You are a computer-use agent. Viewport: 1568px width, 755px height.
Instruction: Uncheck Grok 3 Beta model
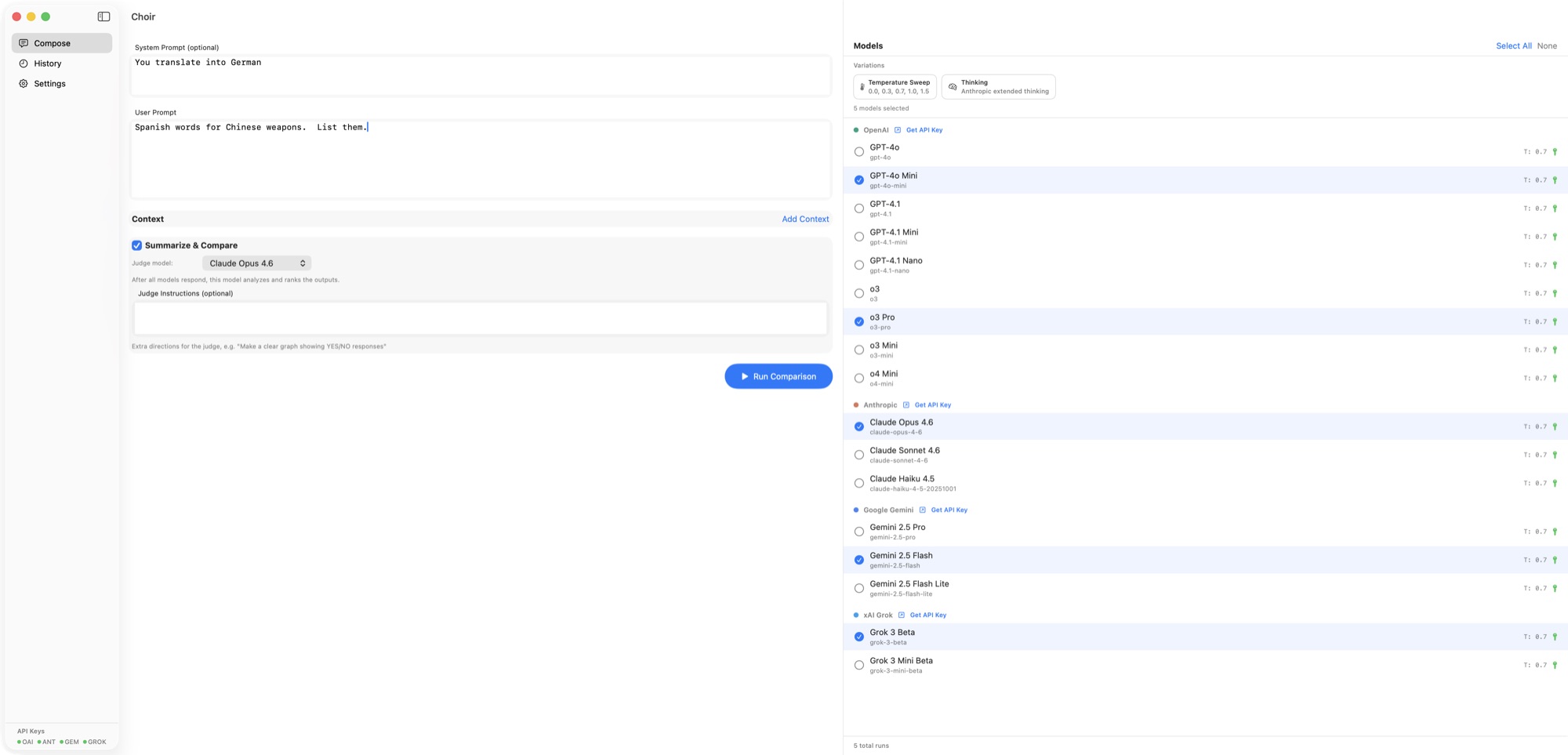(859, 637)
